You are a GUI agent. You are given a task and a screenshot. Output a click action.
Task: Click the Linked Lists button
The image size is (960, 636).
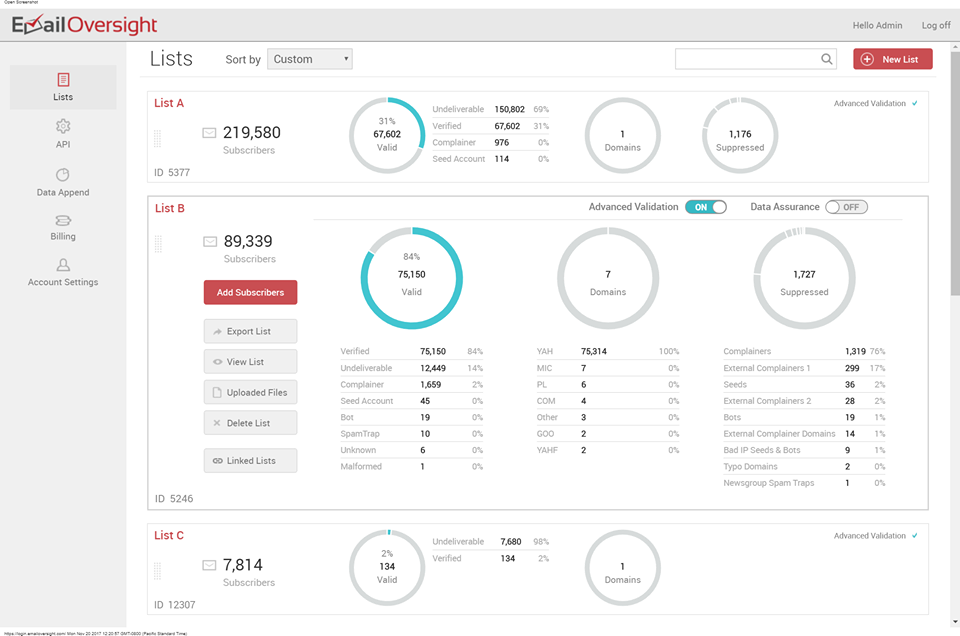tap(250, 460)
